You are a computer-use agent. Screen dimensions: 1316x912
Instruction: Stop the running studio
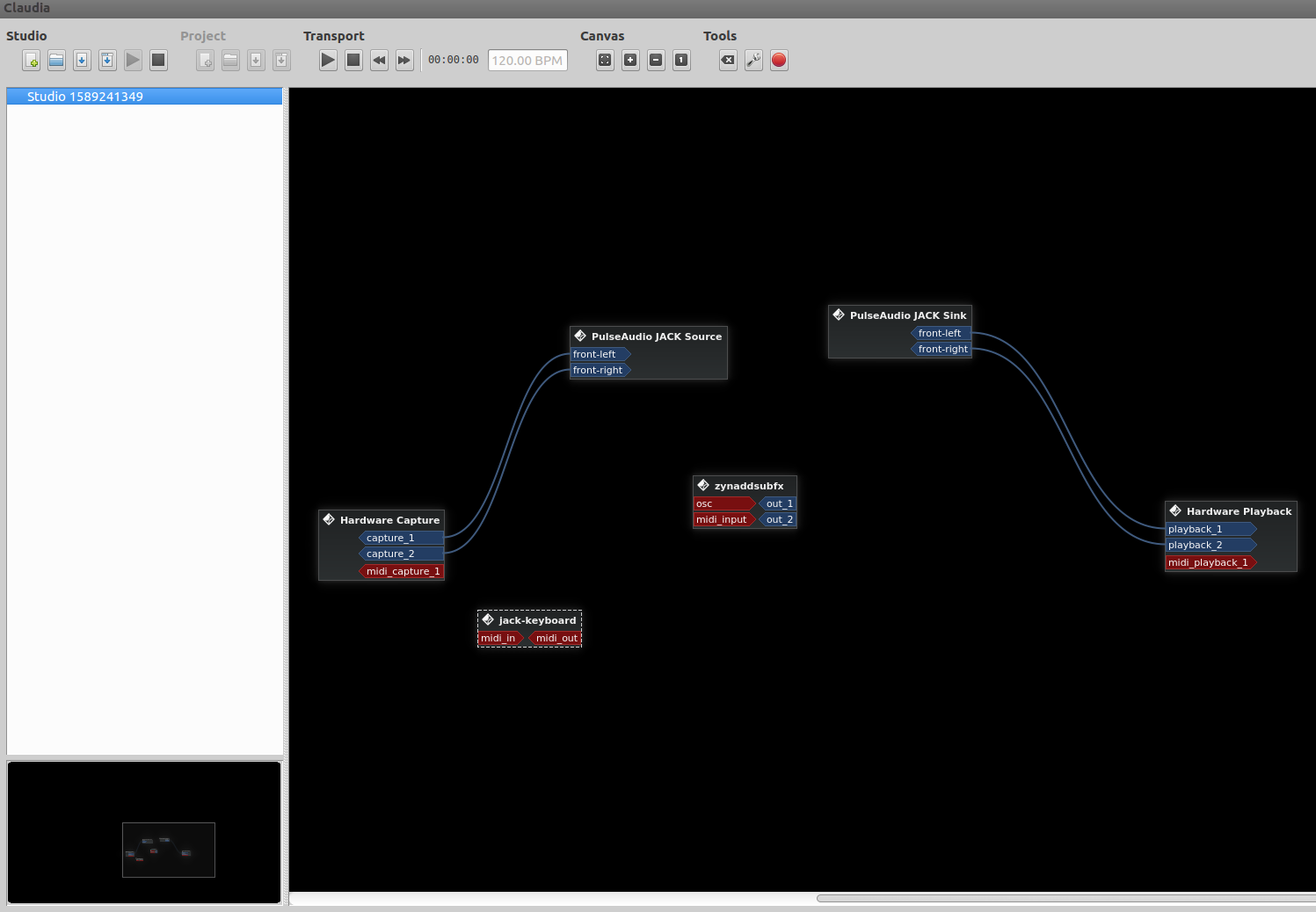click(158, 61)
